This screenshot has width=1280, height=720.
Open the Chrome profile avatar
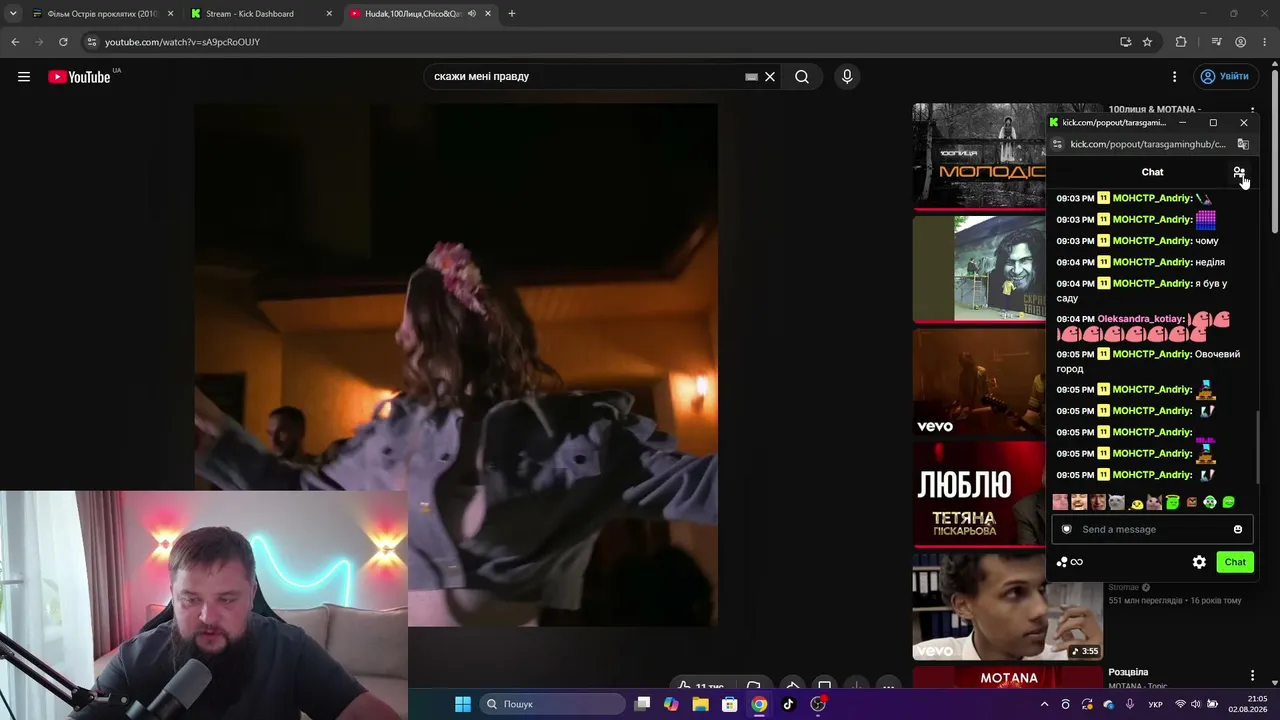pos(1240,42)
